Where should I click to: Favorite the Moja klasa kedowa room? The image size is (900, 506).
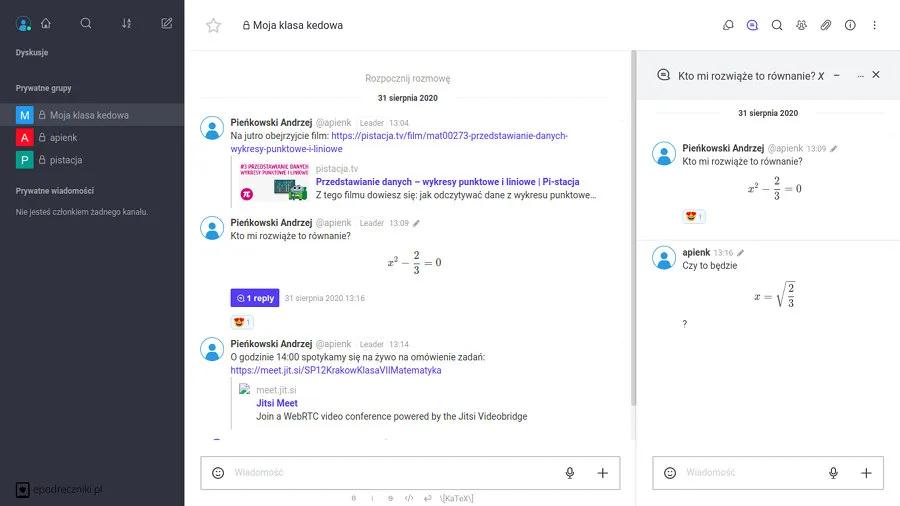(213, 26)
